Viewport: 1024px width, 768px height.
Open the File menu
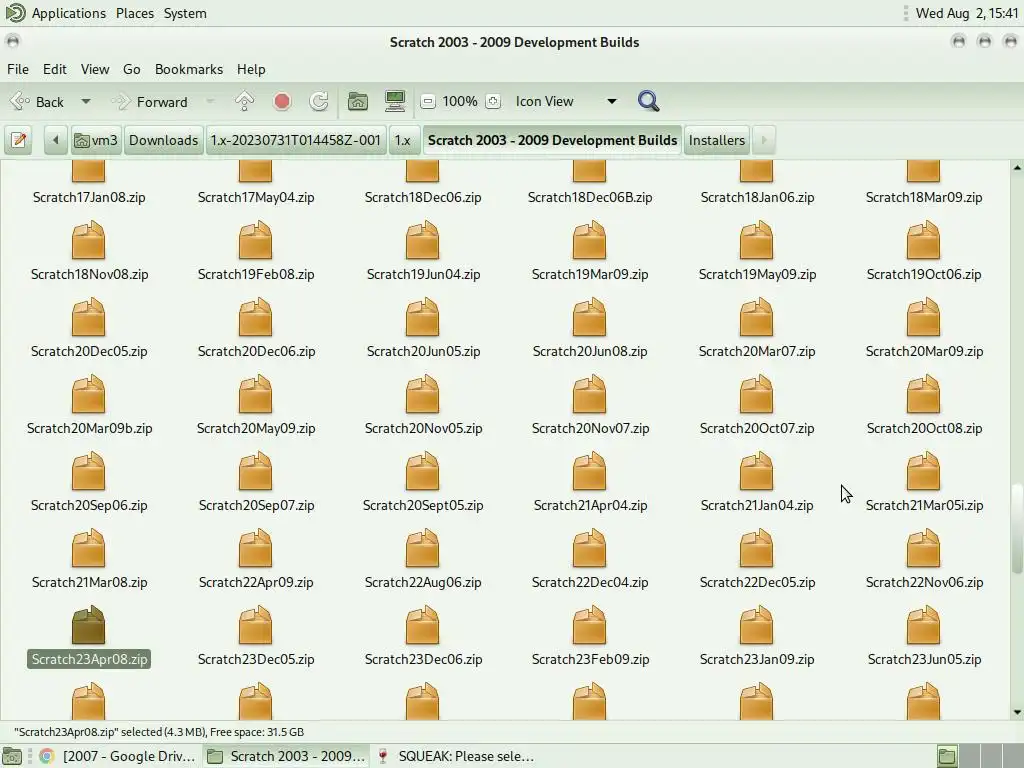click(18, 69)
